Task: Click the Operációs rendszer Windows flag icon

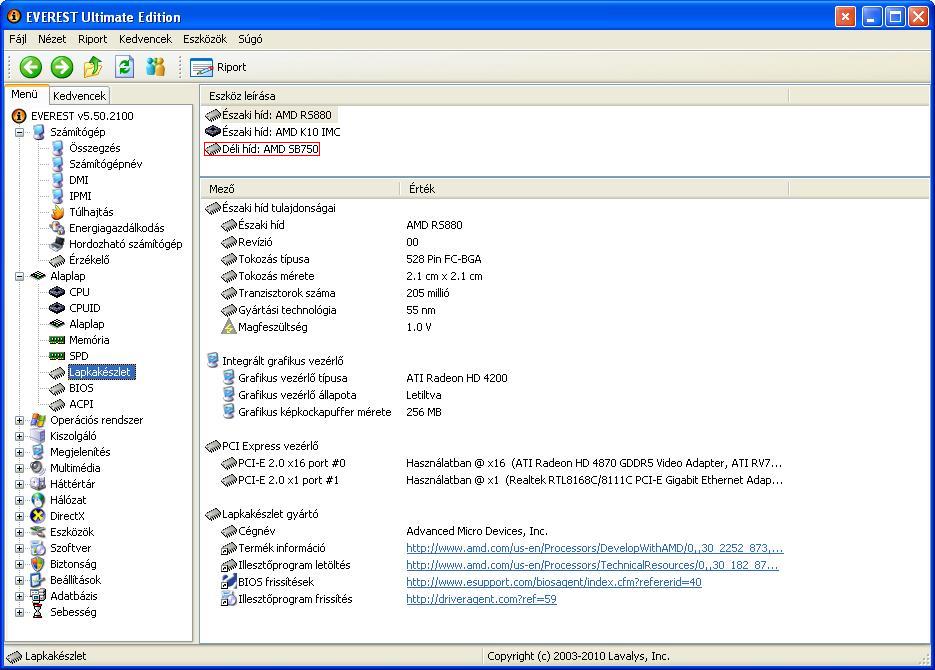Action: tap(38, 420)
